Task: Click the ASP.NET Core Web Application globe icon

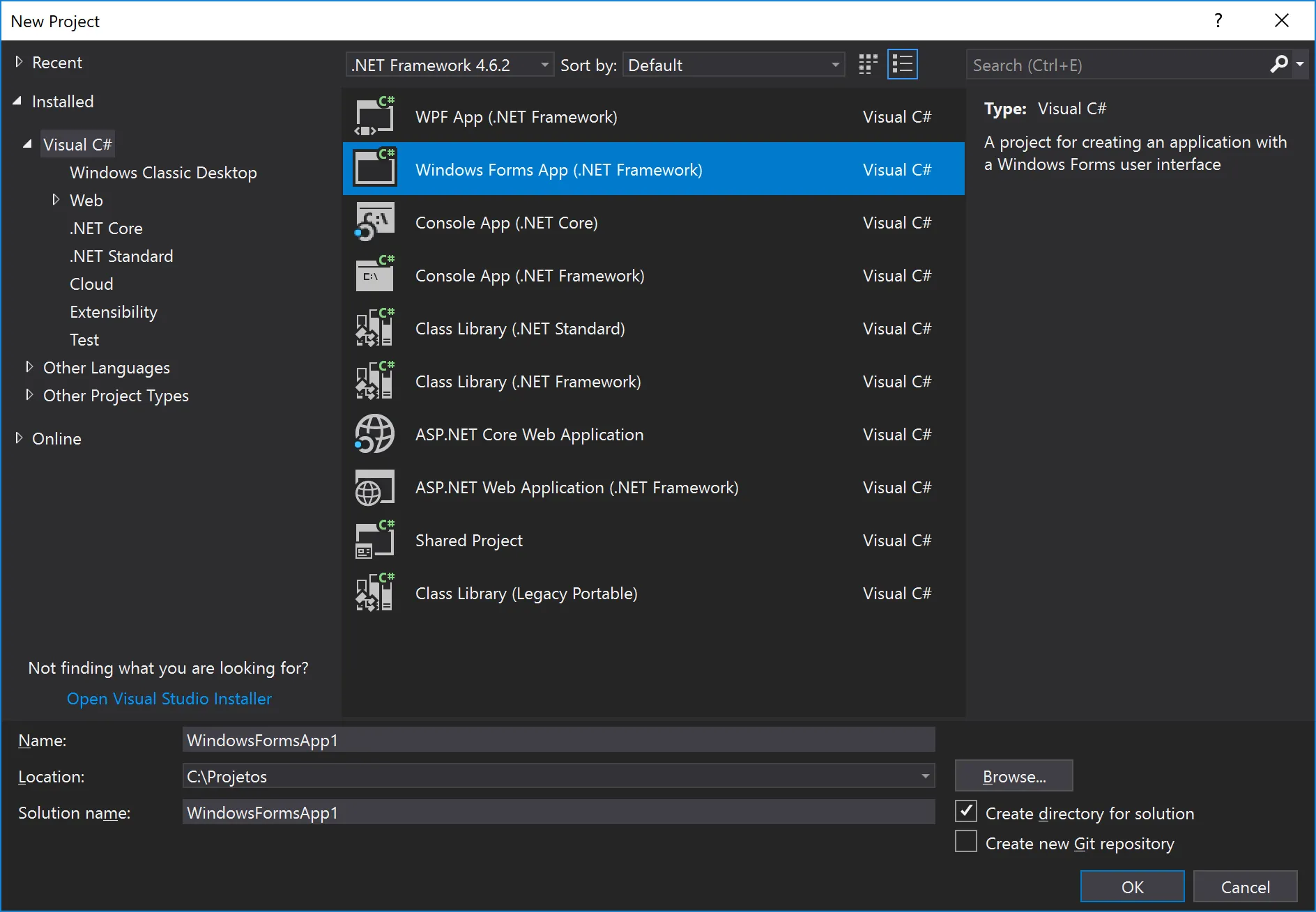Action: (375, 434)
